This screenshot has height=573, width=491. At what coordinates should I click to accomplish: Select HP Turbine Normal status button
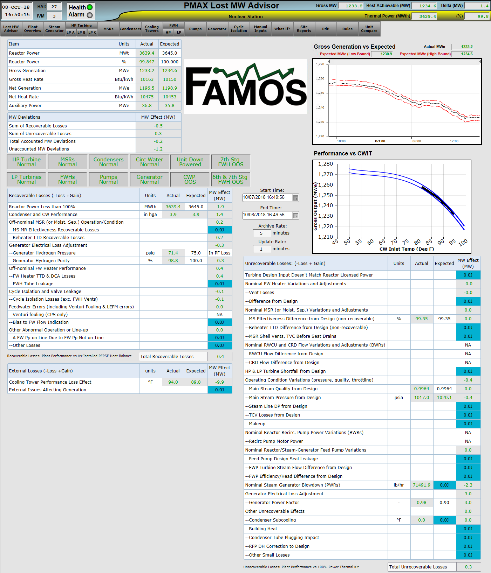pyautogui.click(x=27, y=162)
